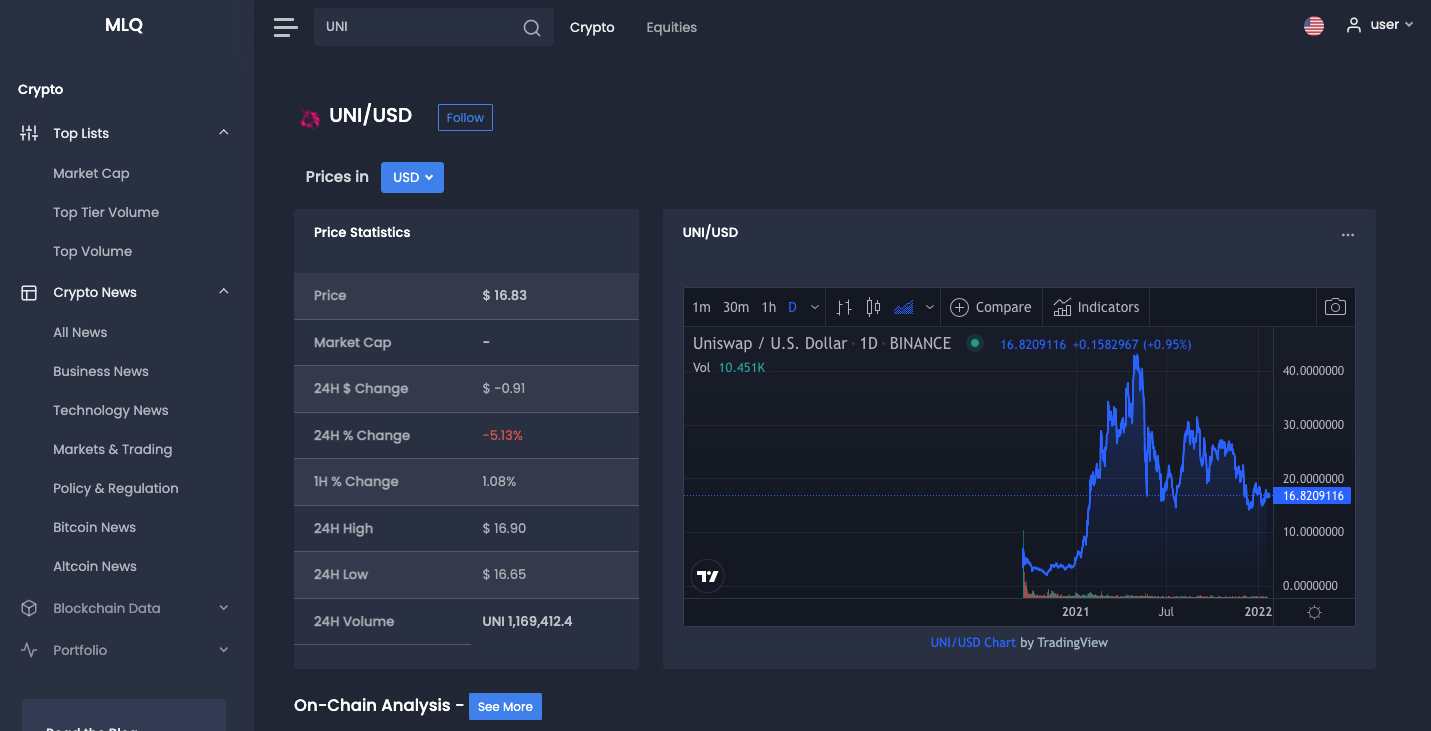Open Top Volume list
The height and width of the screenshot is (731, 1431).
(92, 251)
